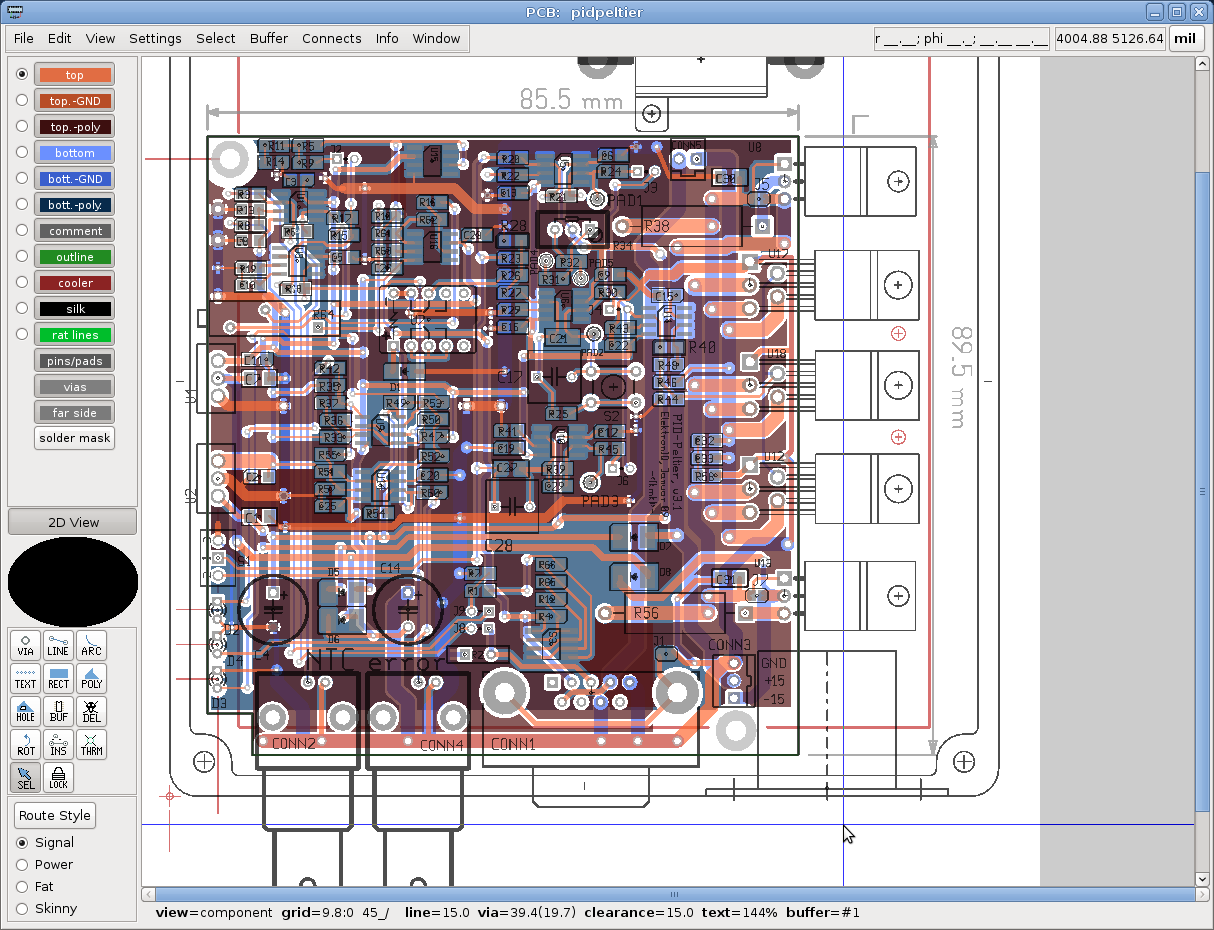This screenshot has width=1214, height=930.
Task: Toggle visibility of the silk layer
Action: pyautogui.click(x=75, y=309)
